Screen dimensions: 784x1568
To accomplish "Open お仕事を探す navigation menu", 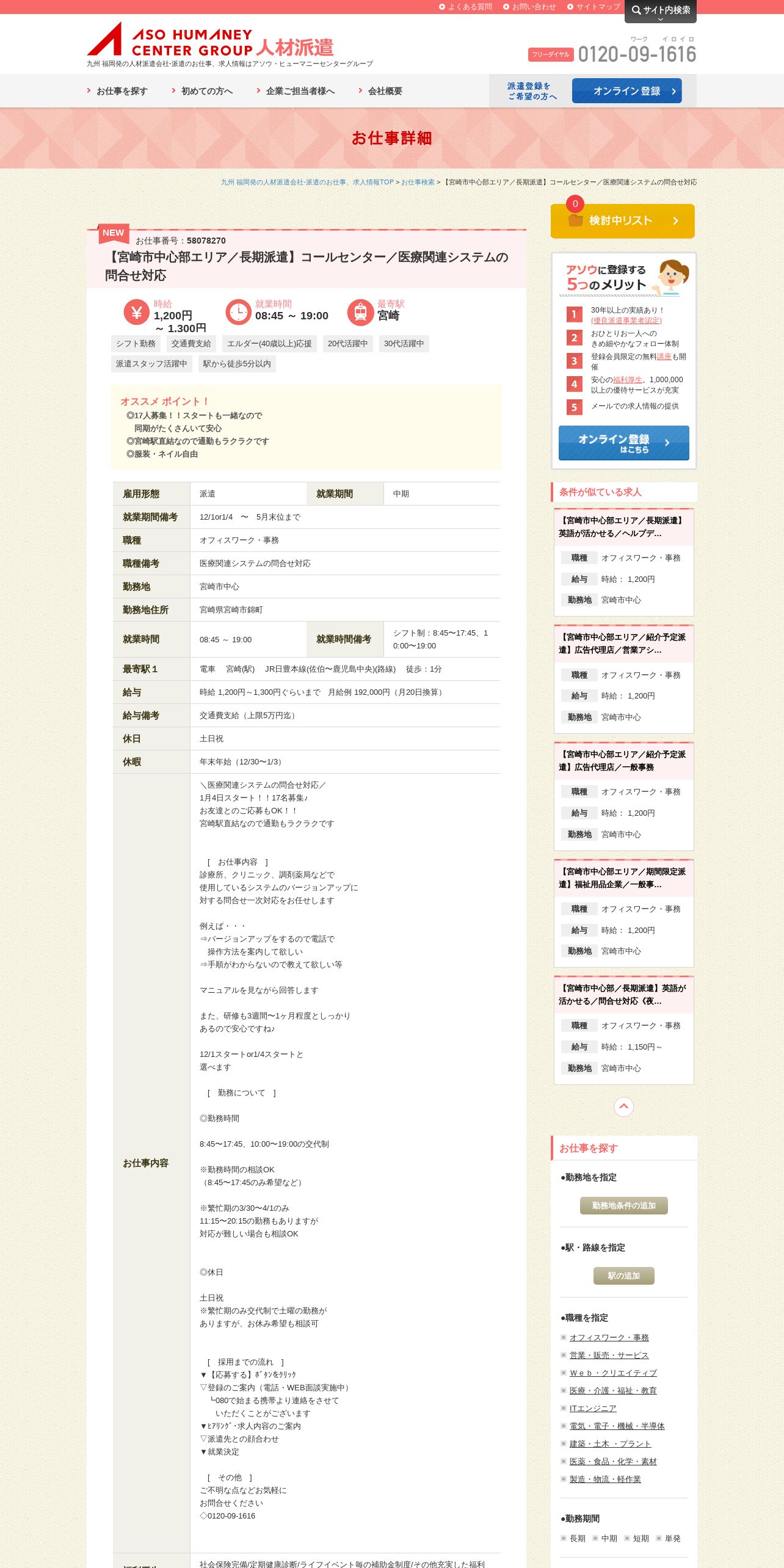I will [117, 91].
